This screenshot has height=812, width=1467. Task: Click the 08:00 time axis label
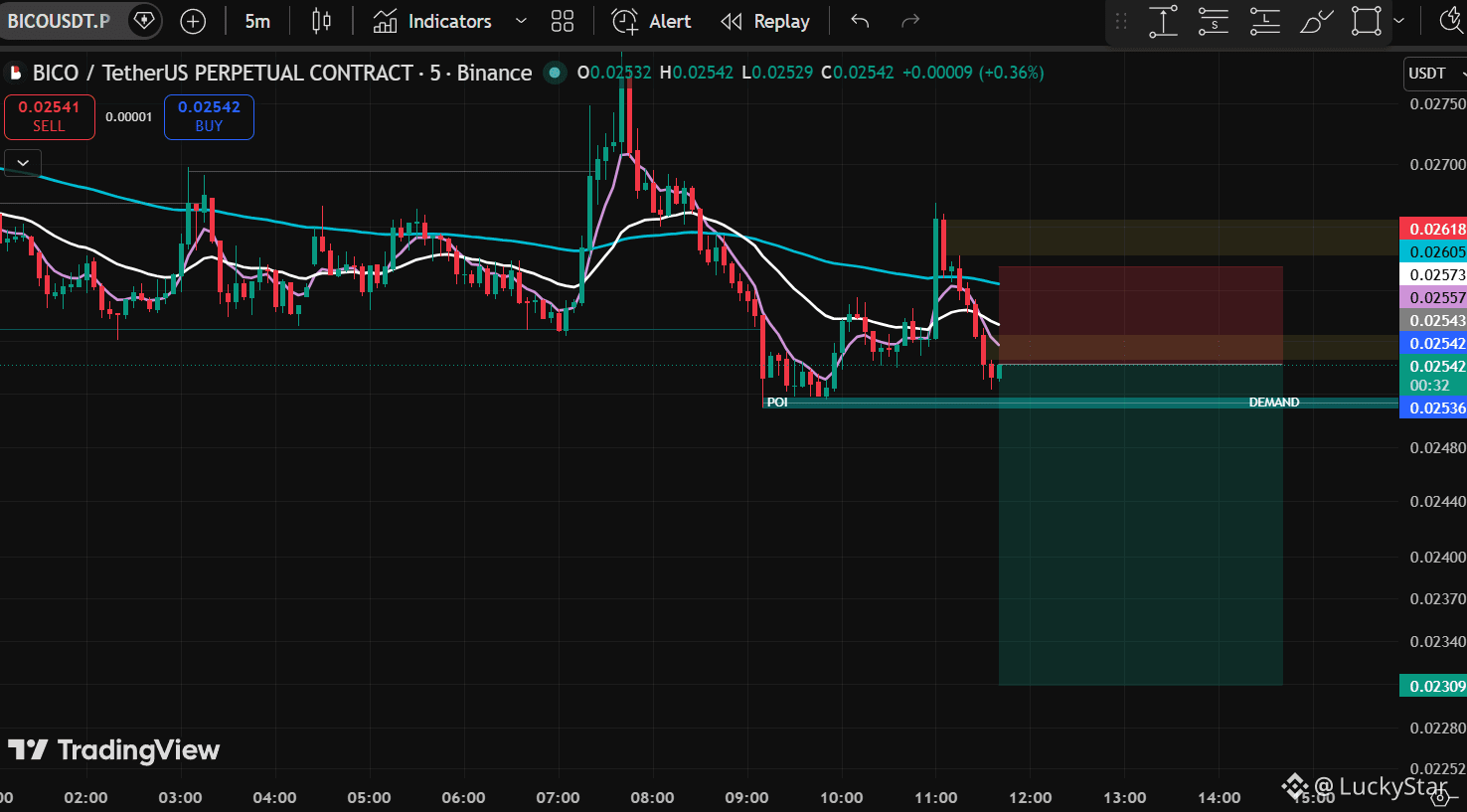(x=652, y=797)
